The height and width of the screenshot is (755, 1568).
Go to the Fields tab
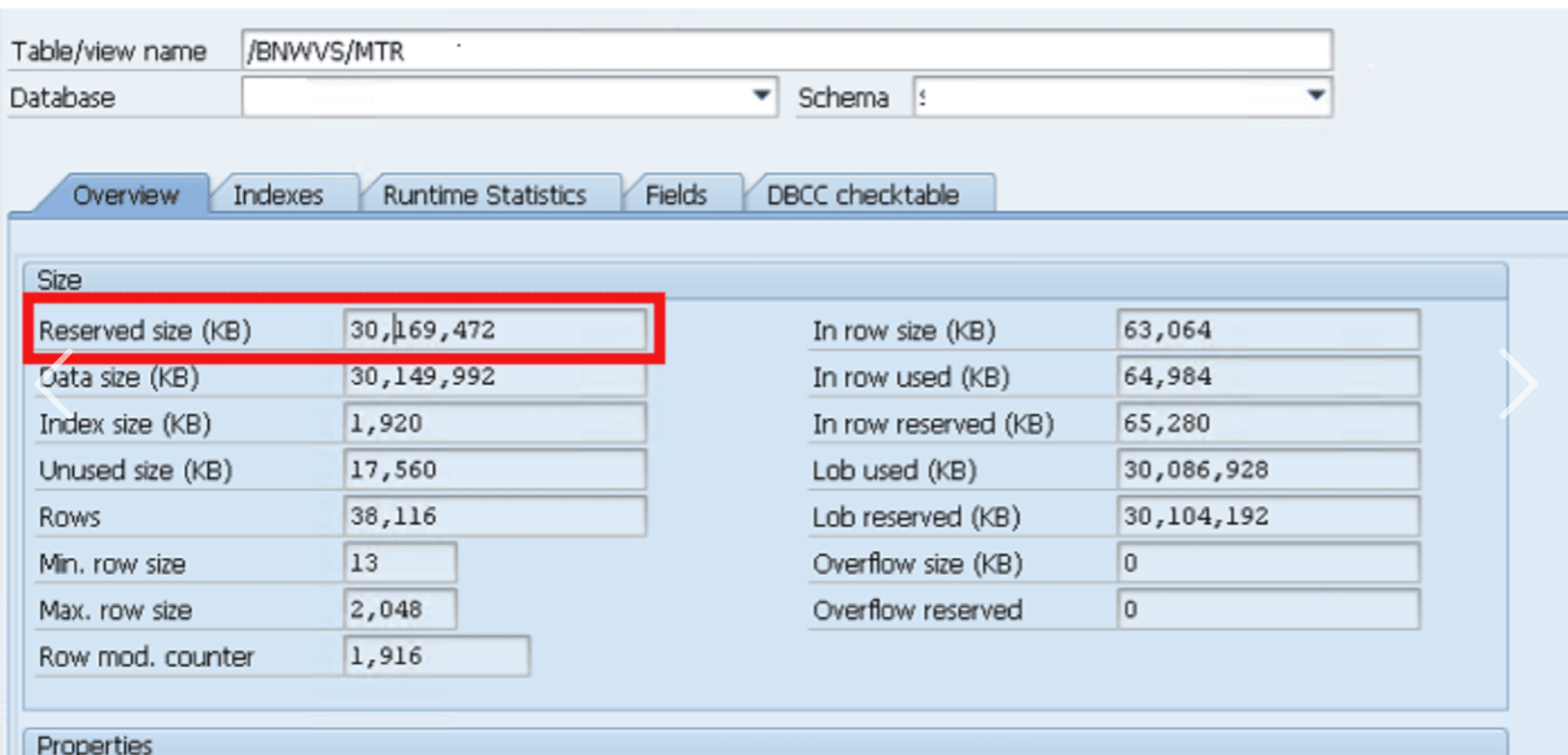pyautogui.click(x=675, y=195)
